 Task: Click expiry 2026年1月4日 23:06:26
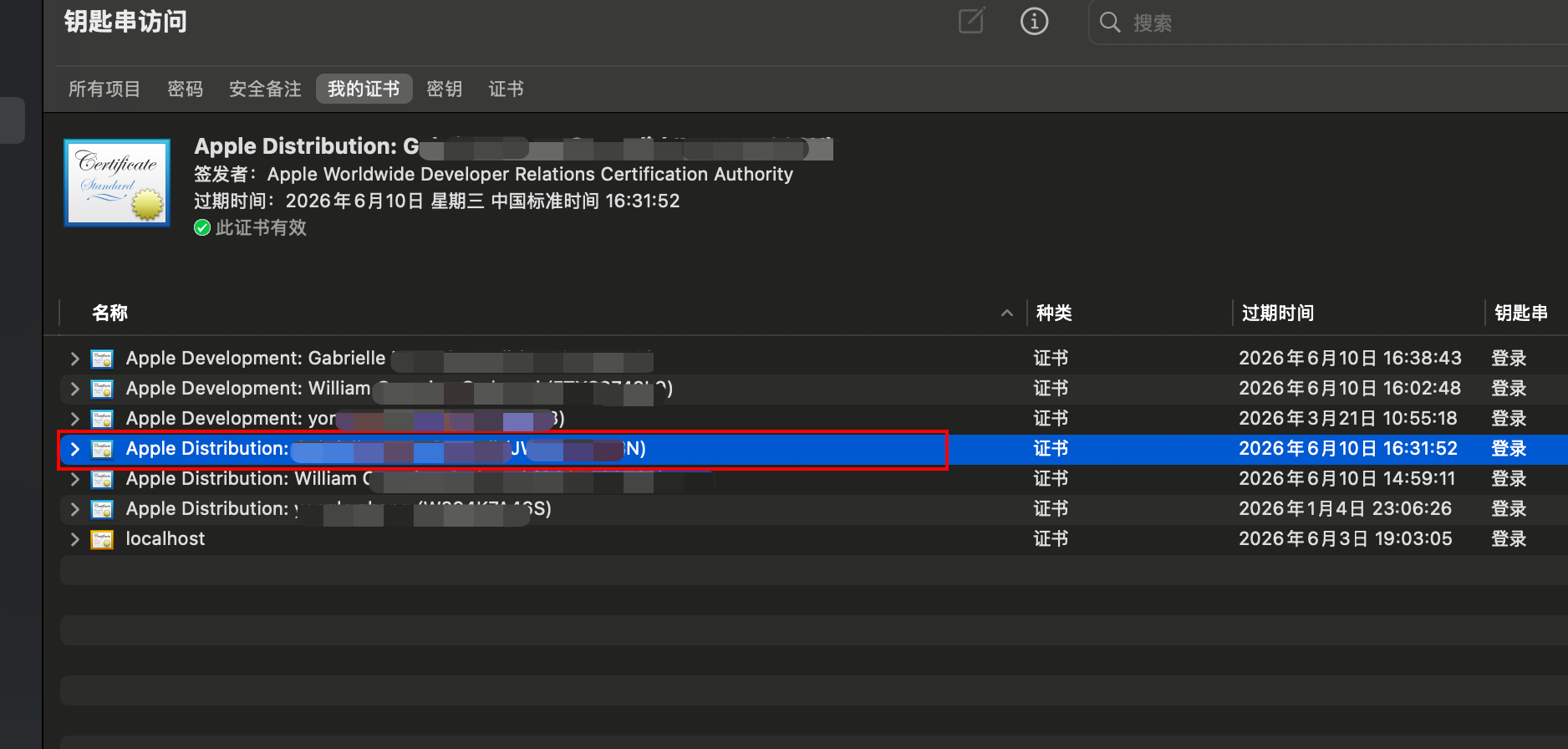coord(1345,508)
